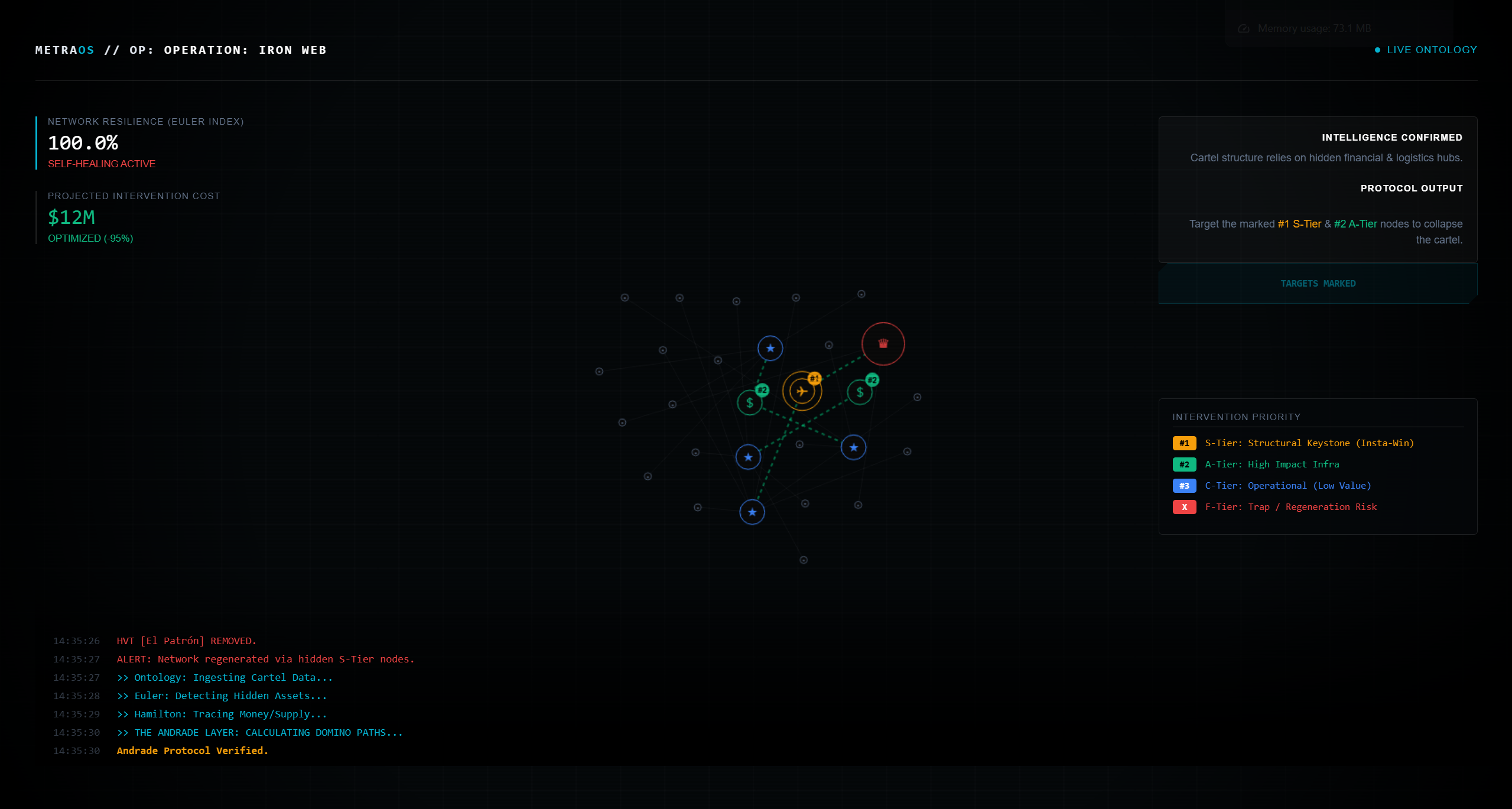Click the OPTIMIZED (-95%) label
The image size is (1512, 809).
pos(90,238)
